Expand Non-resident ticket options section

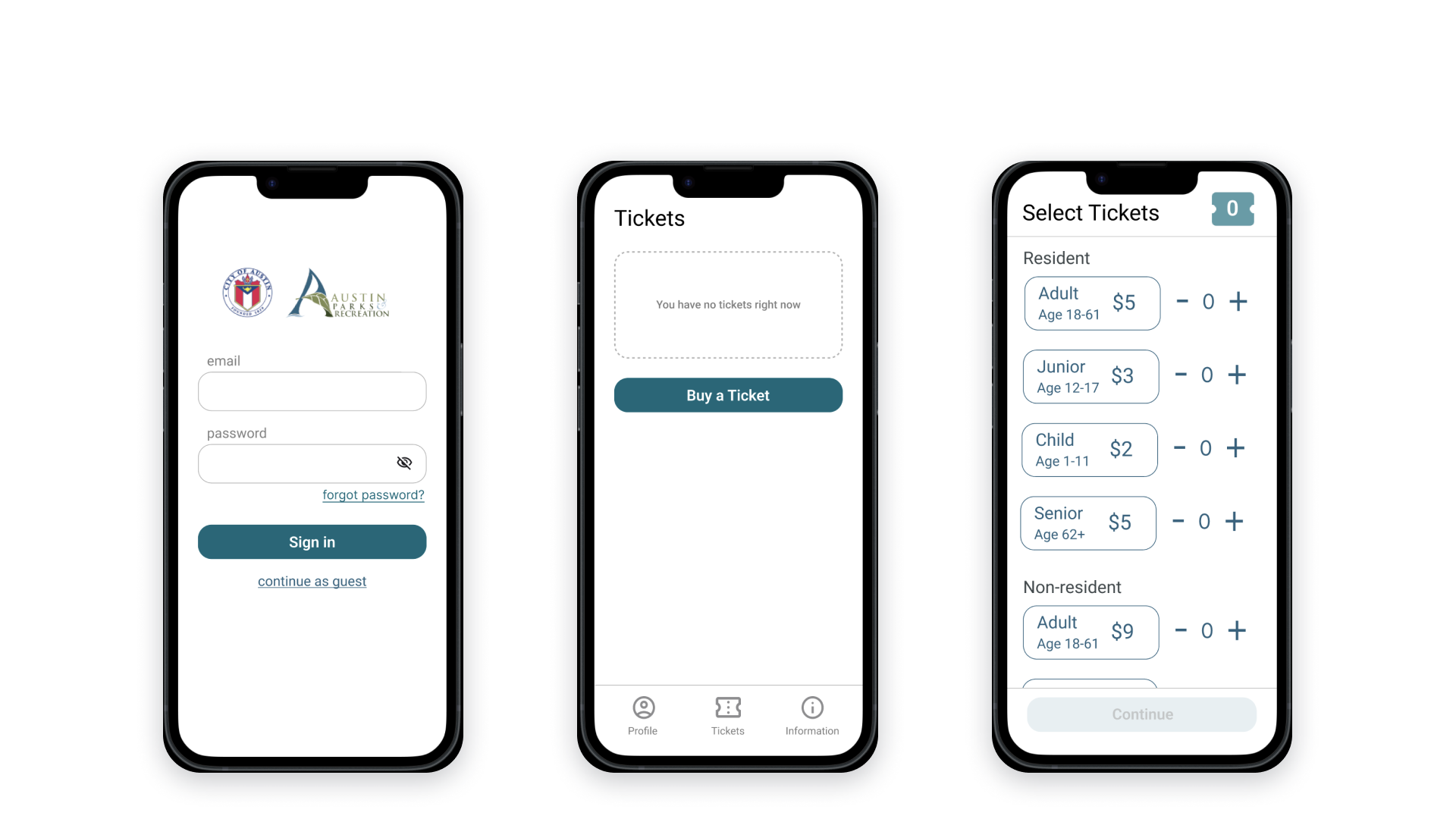click(1073, 587)
